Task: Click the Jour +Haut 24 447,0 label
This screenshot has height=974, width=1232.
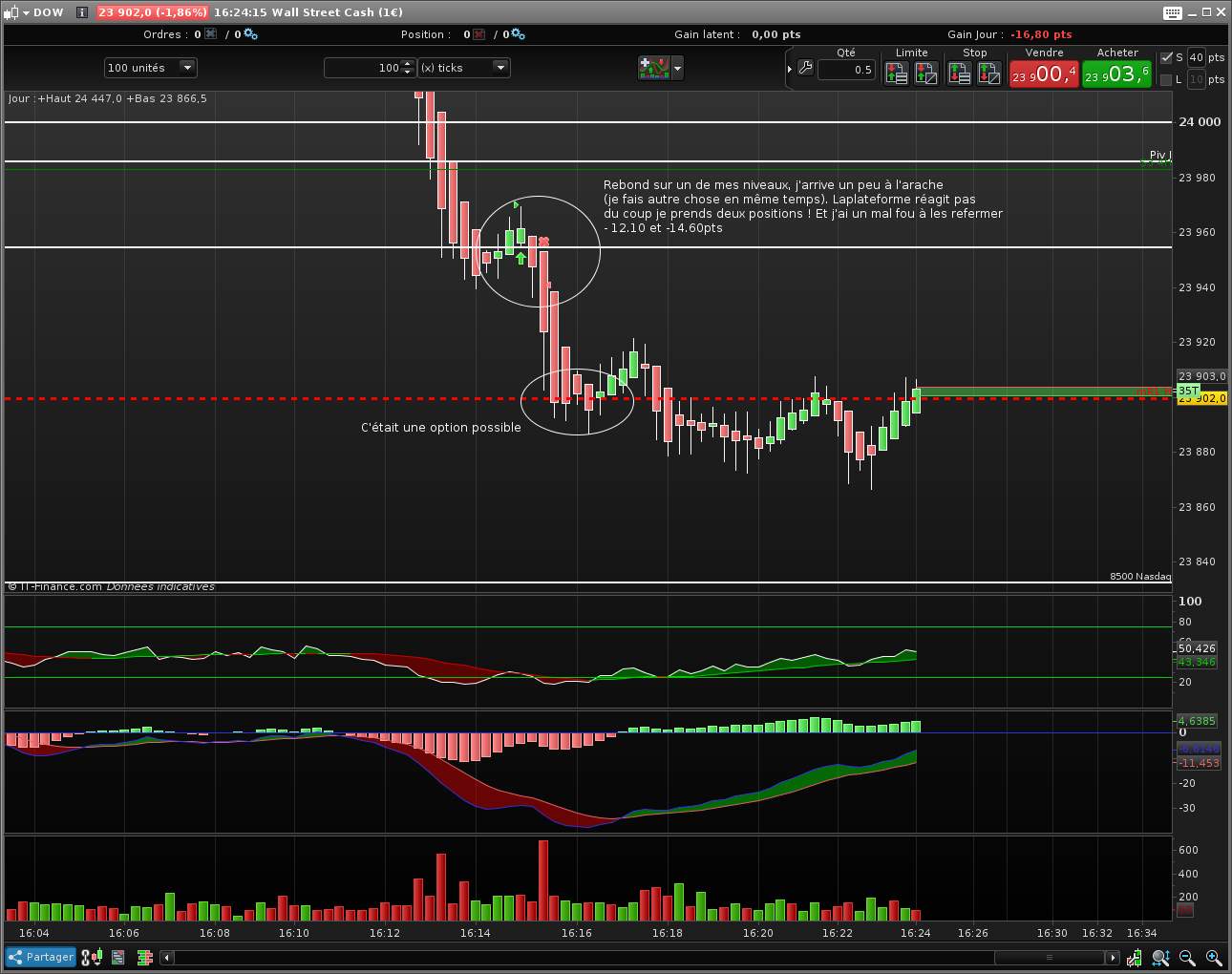Action: pyautogui.click(x=66, y=98)
